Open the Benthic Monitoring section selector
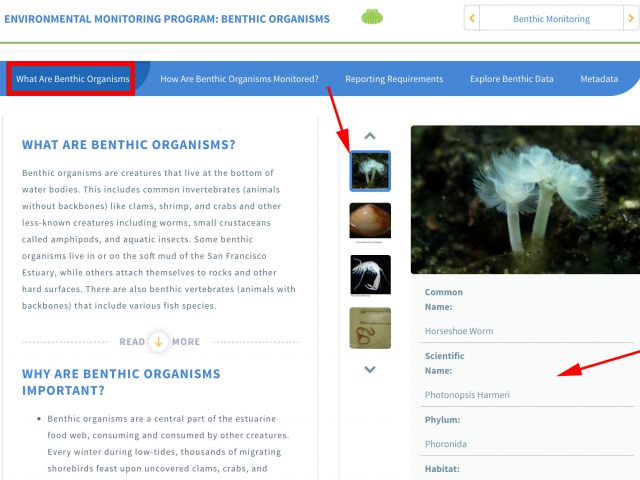This screenshot has height=480, width=640. (551, 18)
